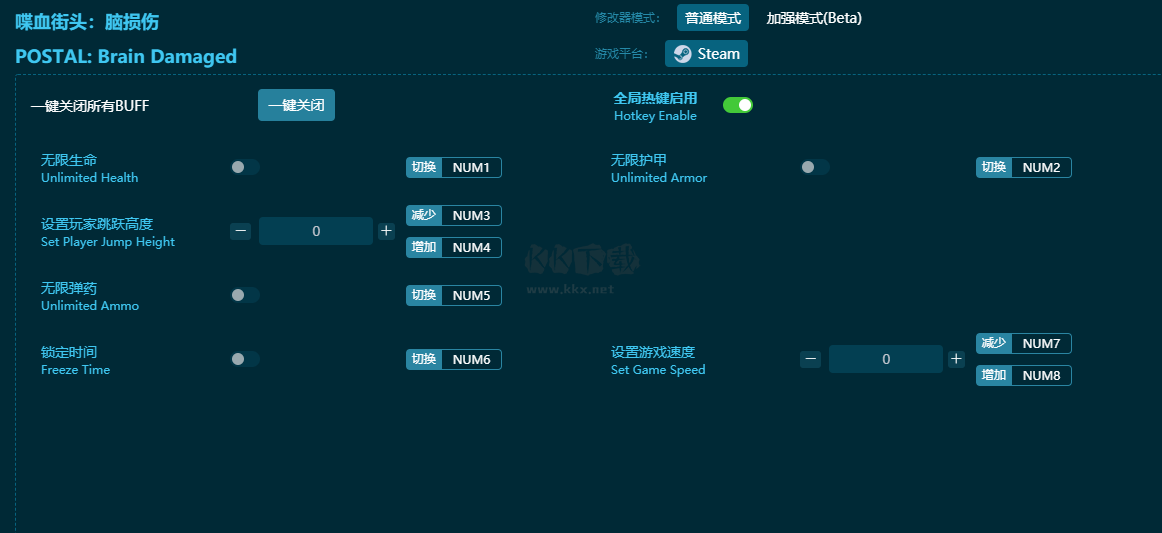Click the Unlimited Armor label
Image resolution: width=1162 pixels, height=533 pixels.
click(x=659, y=178)
